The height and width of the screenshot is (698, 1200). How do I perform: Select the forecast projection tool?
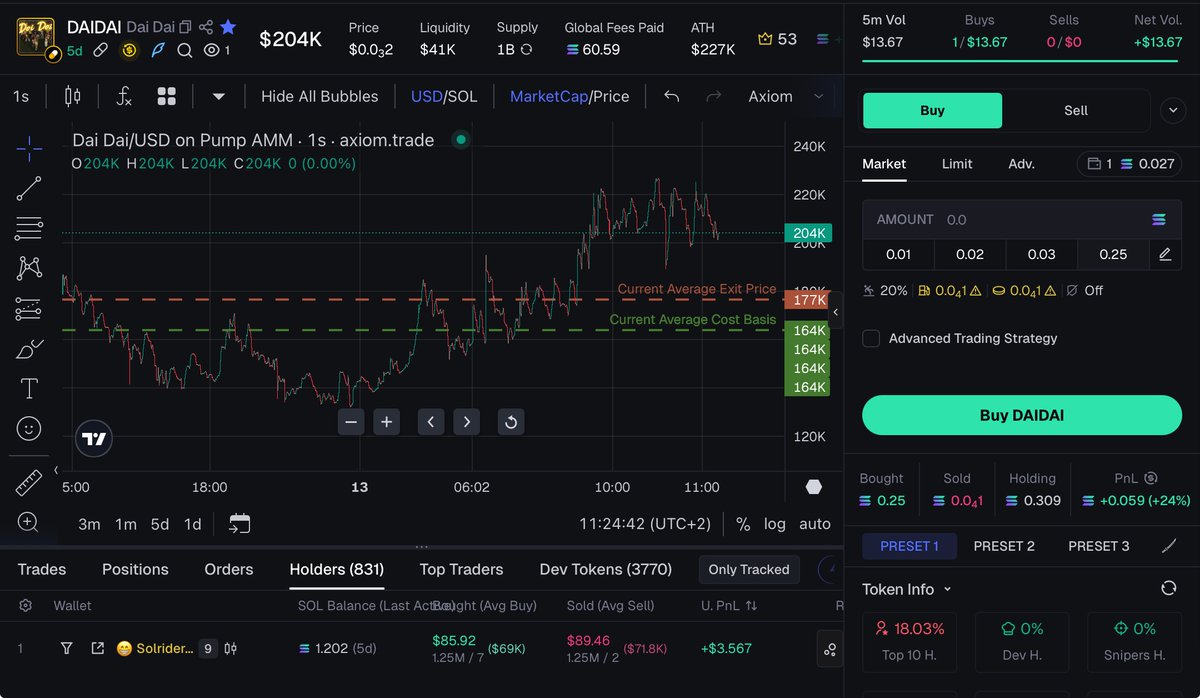pos(29,309)
